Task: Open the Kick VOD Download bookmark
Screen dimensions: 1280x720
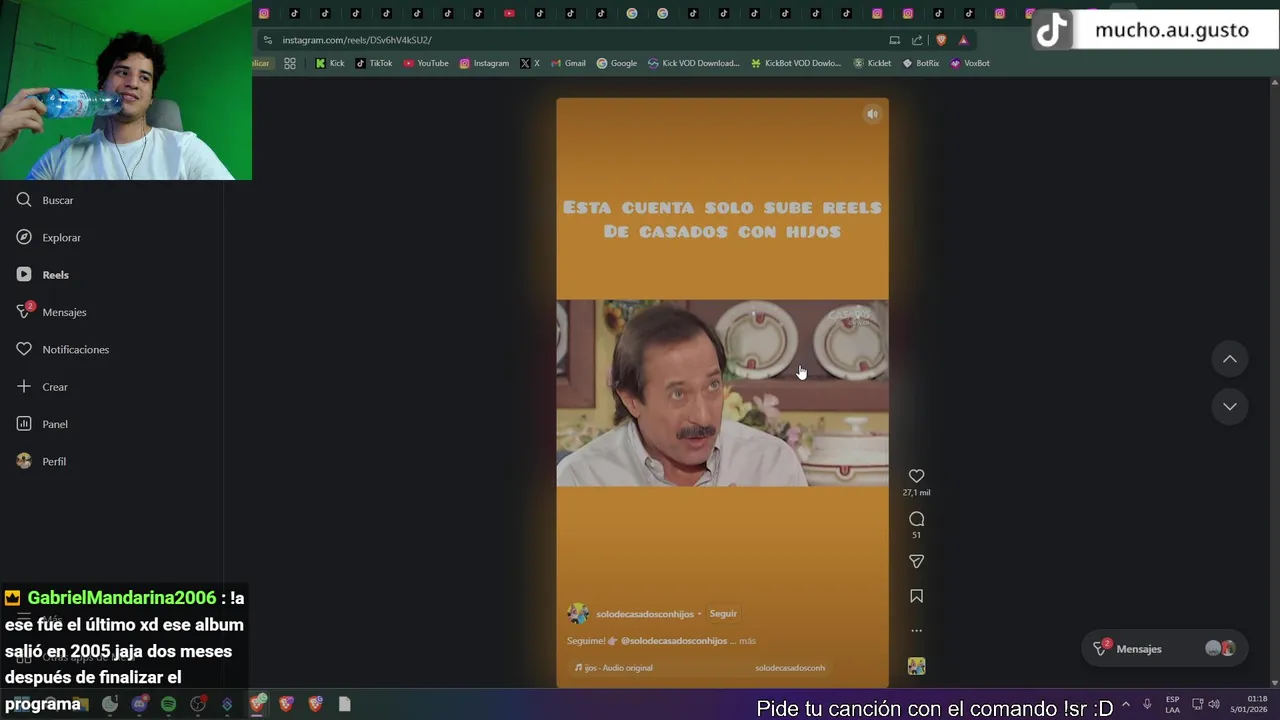Action: (x=694, y=63)
